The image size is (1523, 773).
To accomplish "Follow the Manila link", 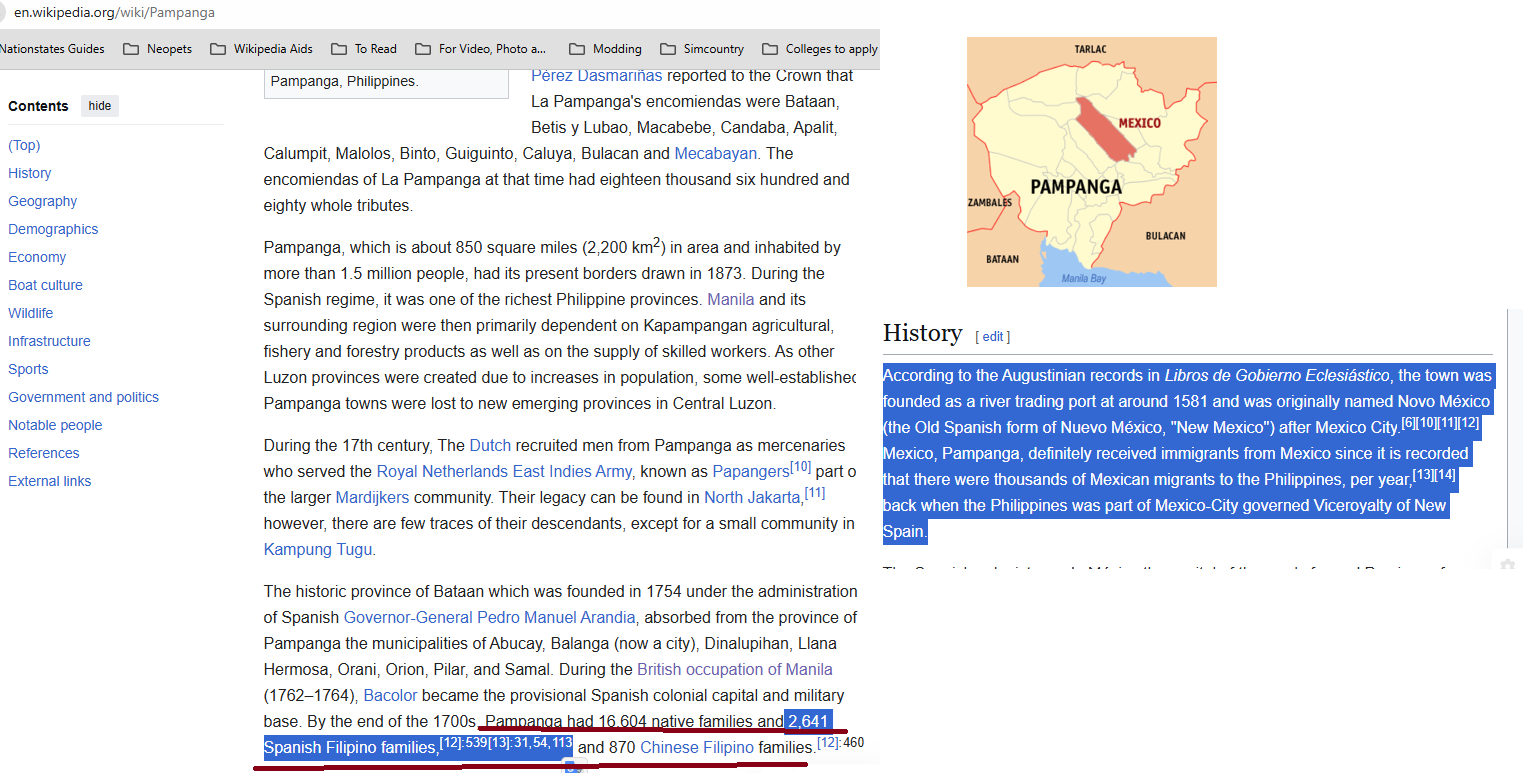I will pos(731,299).
